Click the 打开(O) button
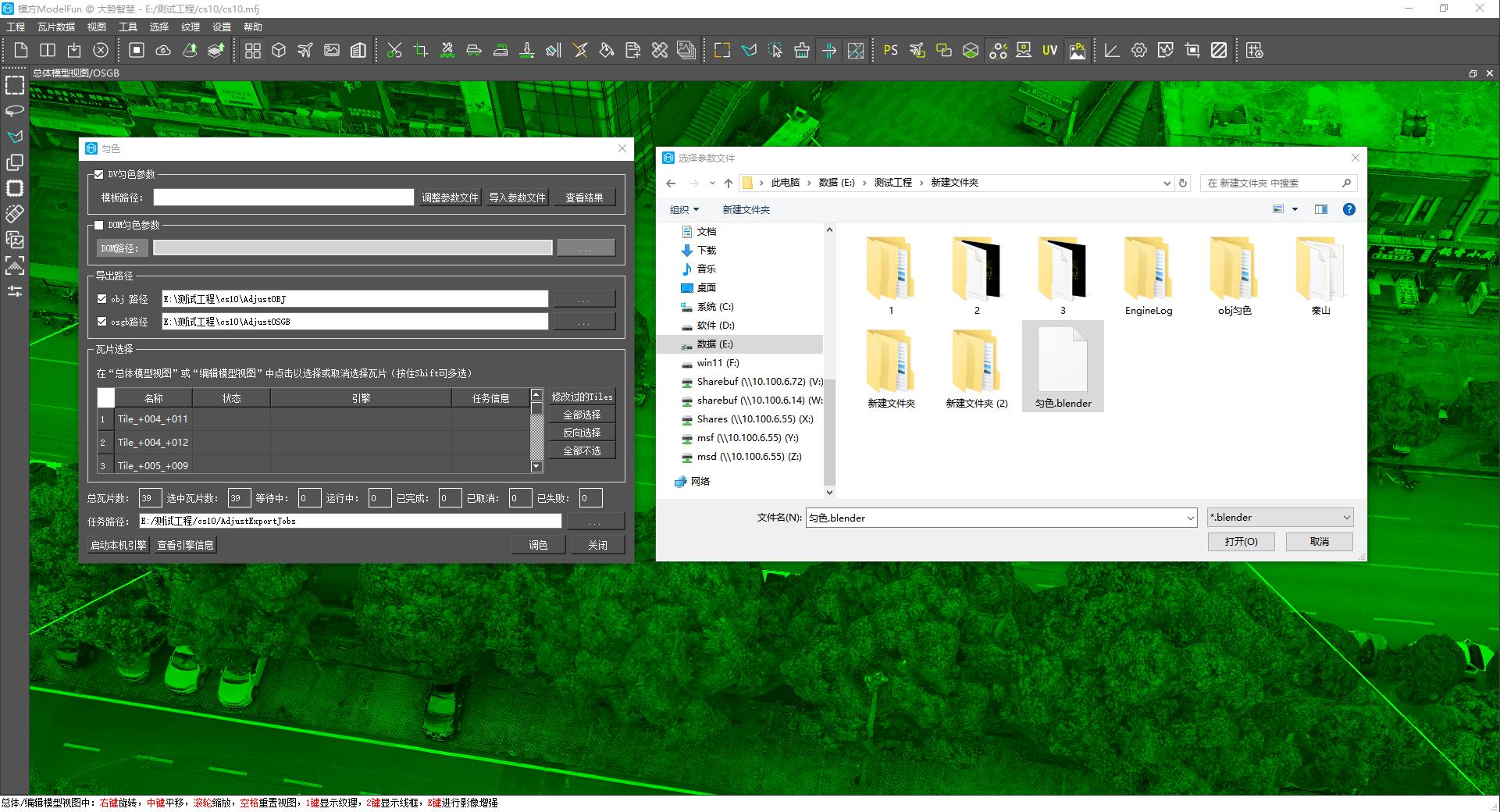1500x812 pixels. point(1241,541)
